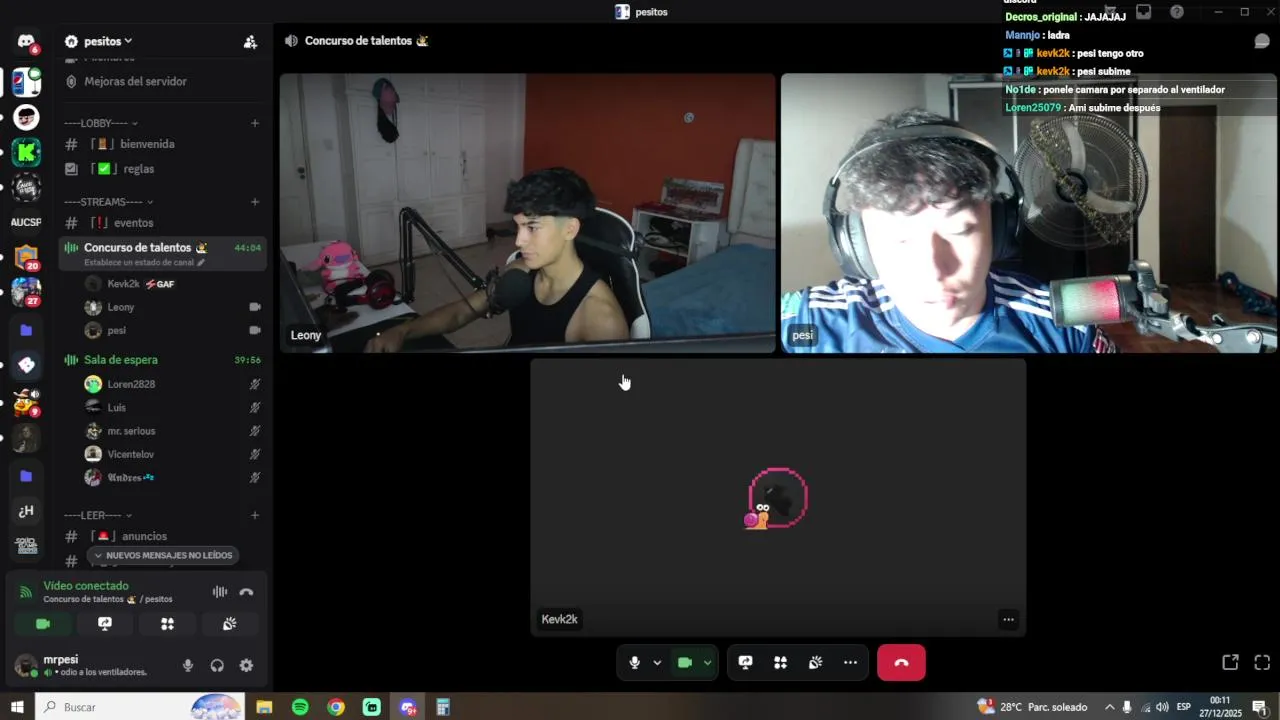Open mrpesi user profile panel
Screen dimensions: 1280x720
pyautogui.click(x=90, y=666)
